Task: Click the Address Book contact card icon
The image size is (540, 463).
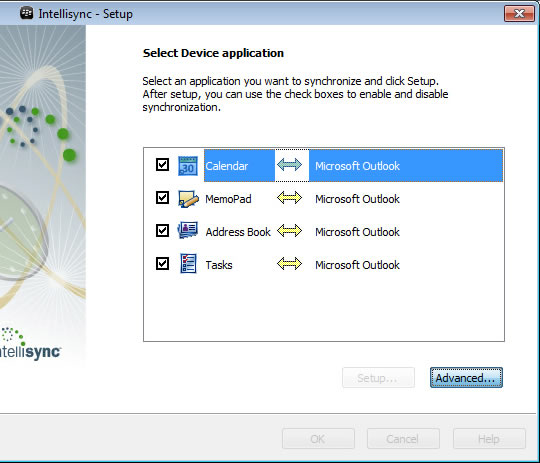Action: tap(188, 231)
